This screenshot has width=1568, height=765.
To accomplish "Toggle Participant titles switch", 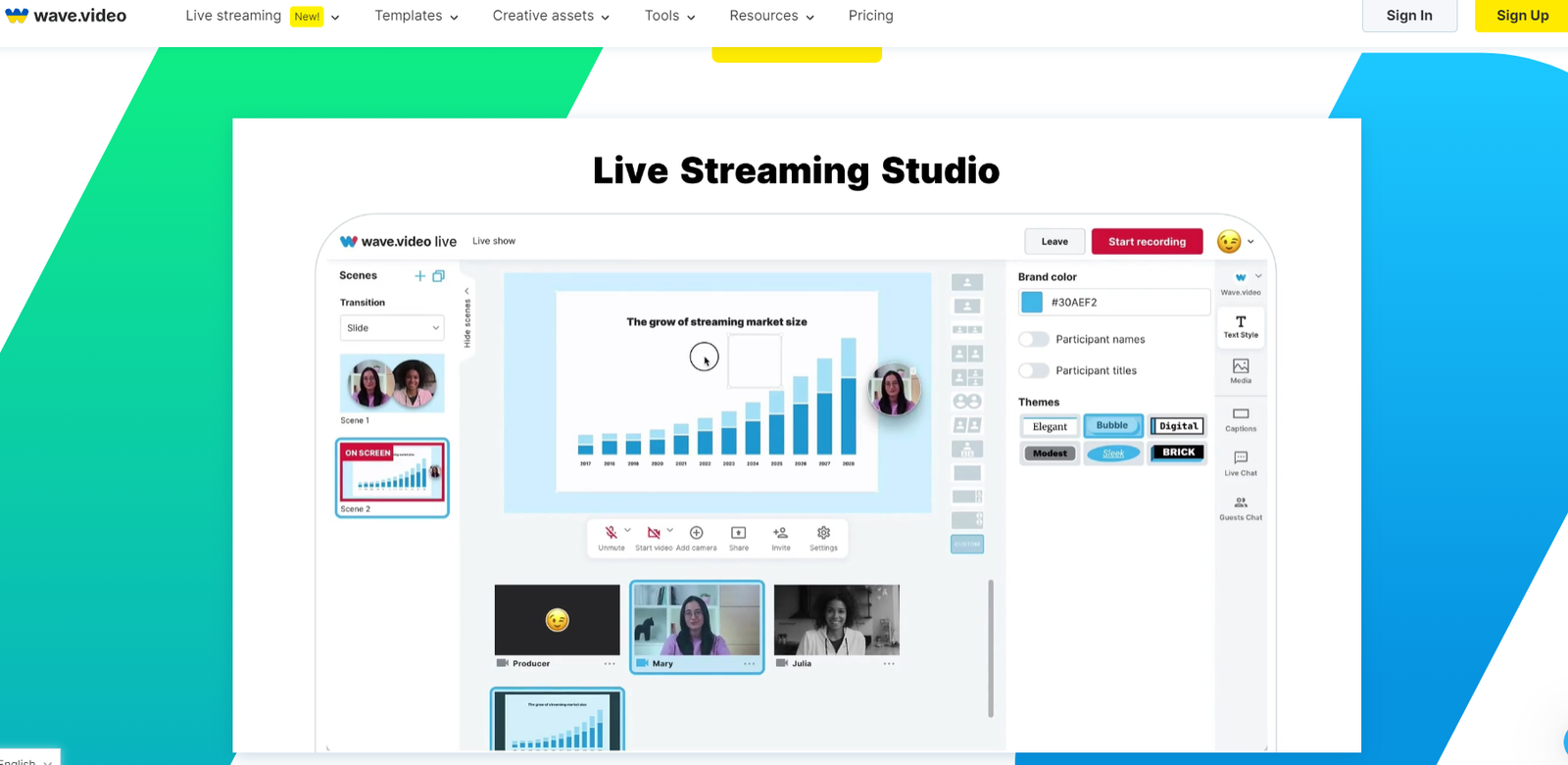I will (1034, 371).
